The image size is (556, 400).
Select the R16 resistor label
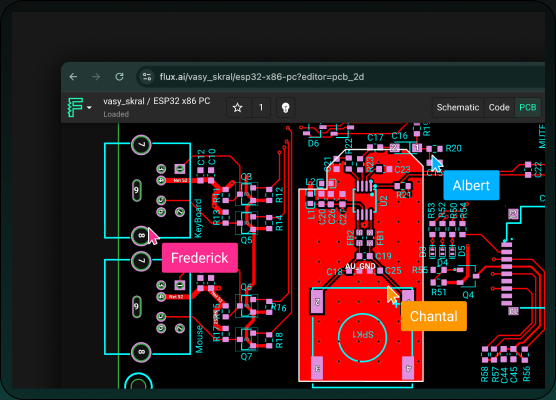[x=279, y=307]
